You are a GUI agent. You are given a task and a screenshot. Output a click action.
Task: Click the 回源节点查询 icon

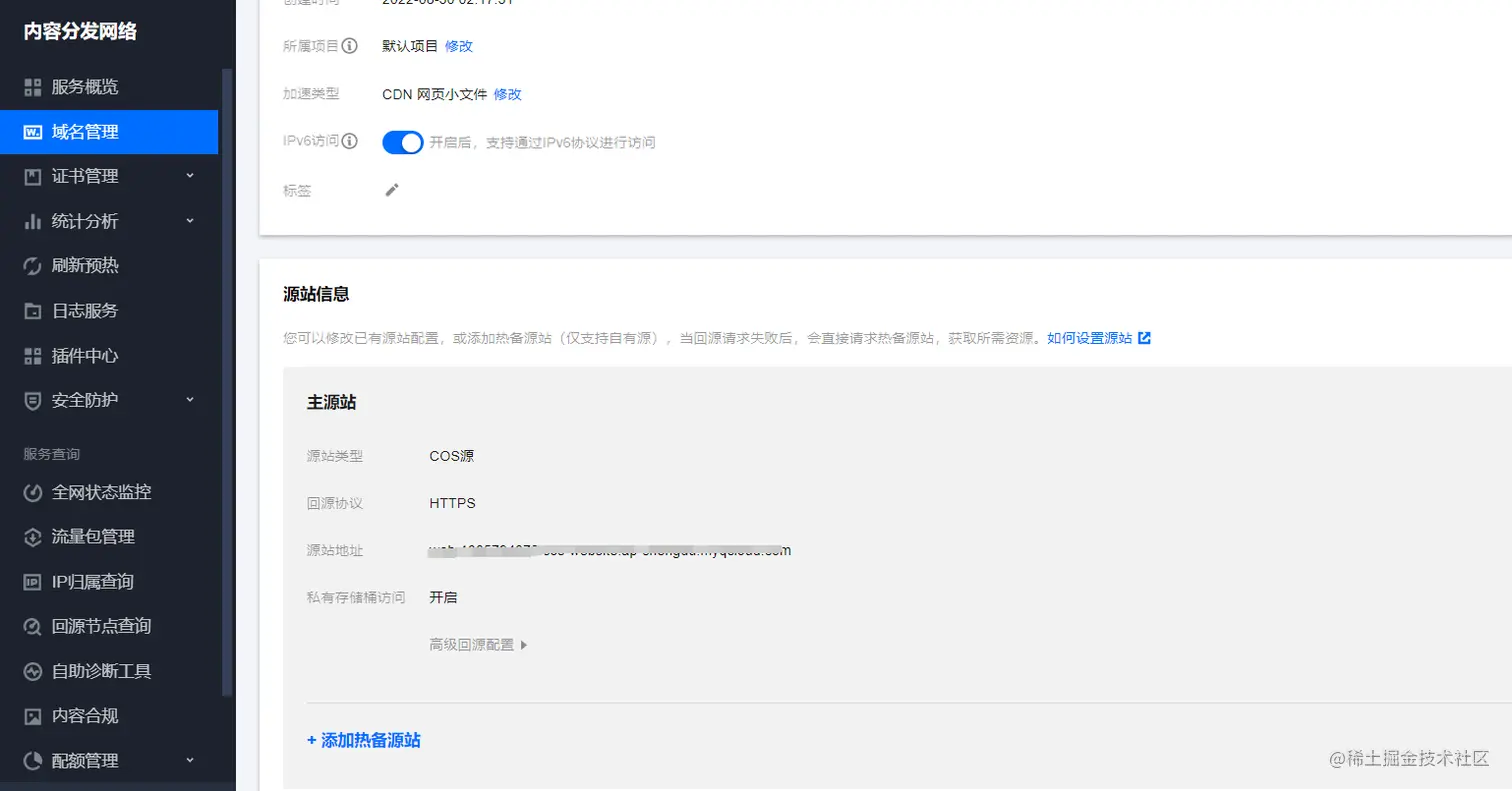click(33, 627)
